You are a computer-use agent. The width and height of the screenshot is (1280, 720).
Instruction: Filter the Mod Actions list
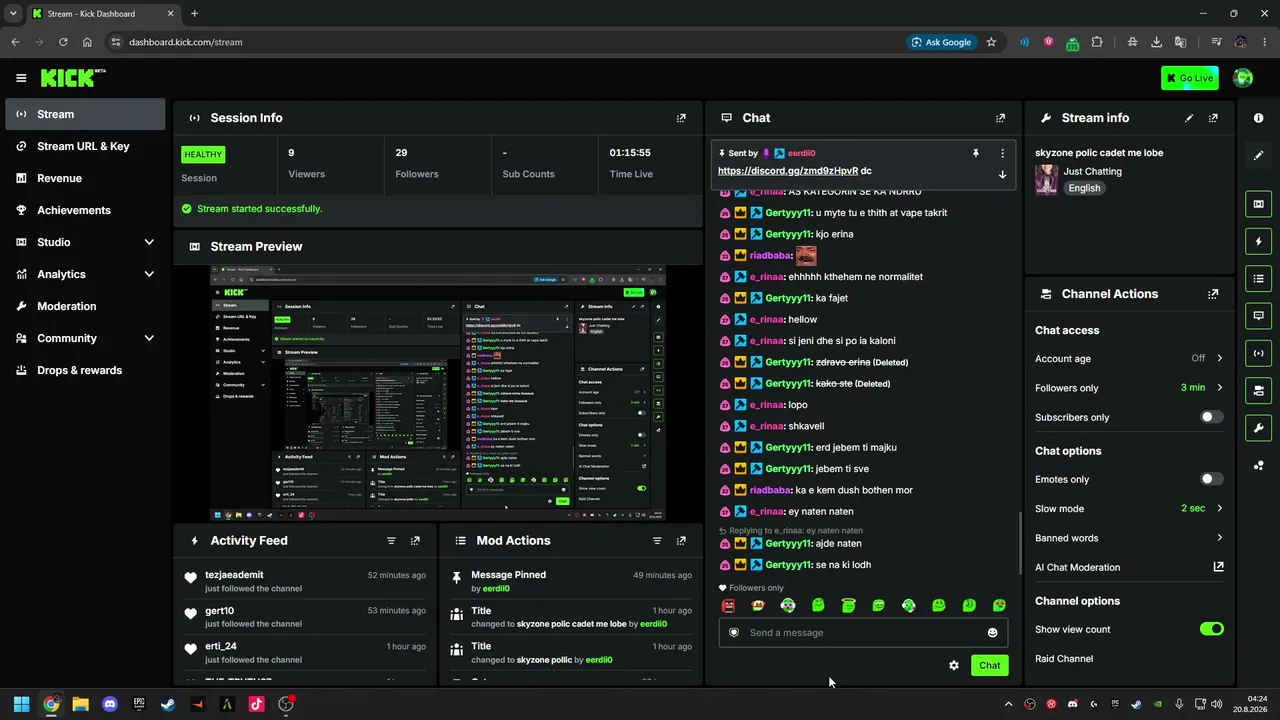657,541
